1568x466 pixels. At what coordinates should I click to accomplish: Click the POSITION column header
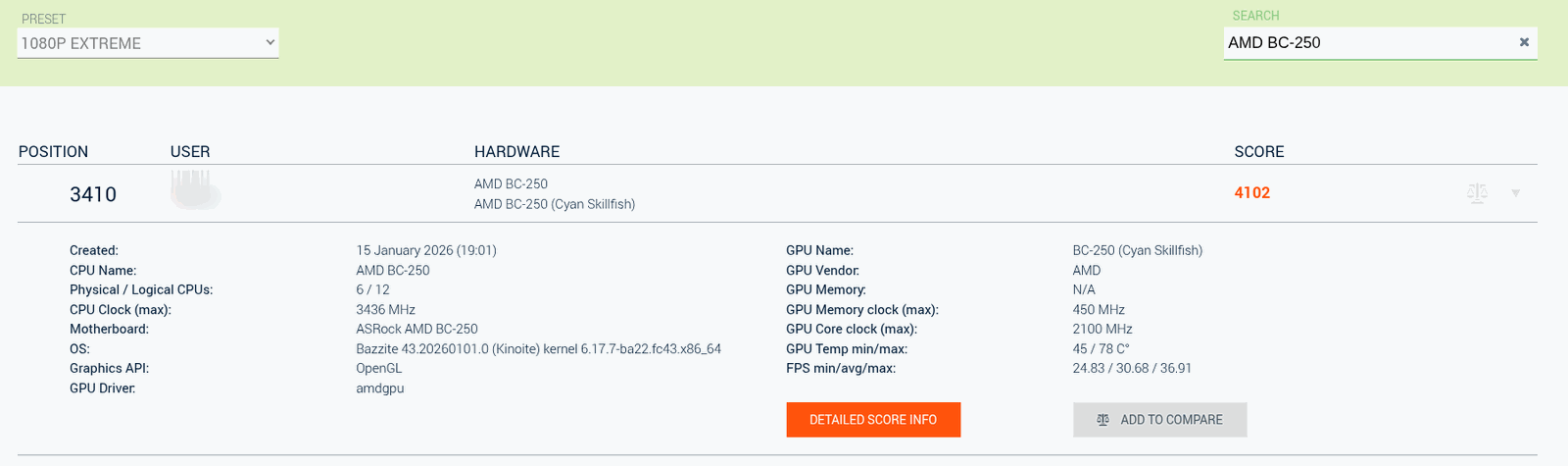coord(53,152)
